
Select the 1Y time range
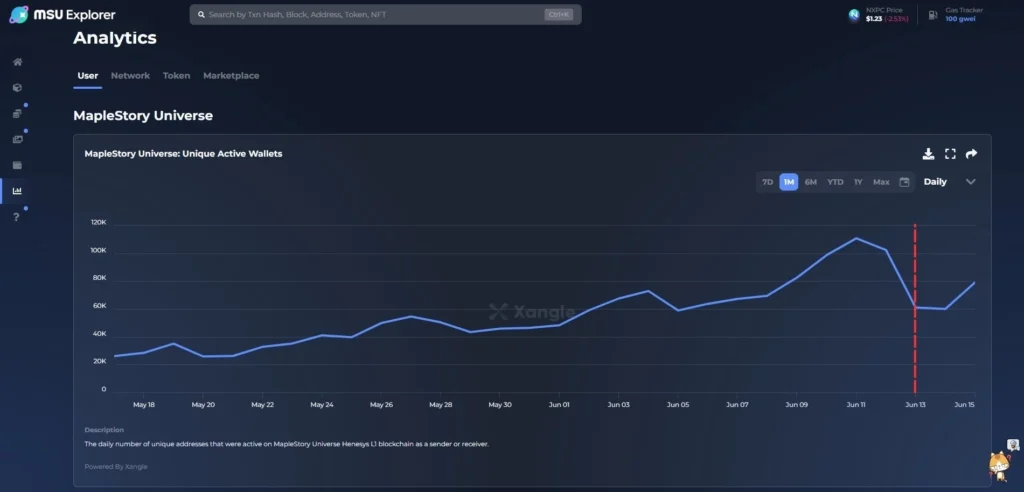click(x=858, y=182)
